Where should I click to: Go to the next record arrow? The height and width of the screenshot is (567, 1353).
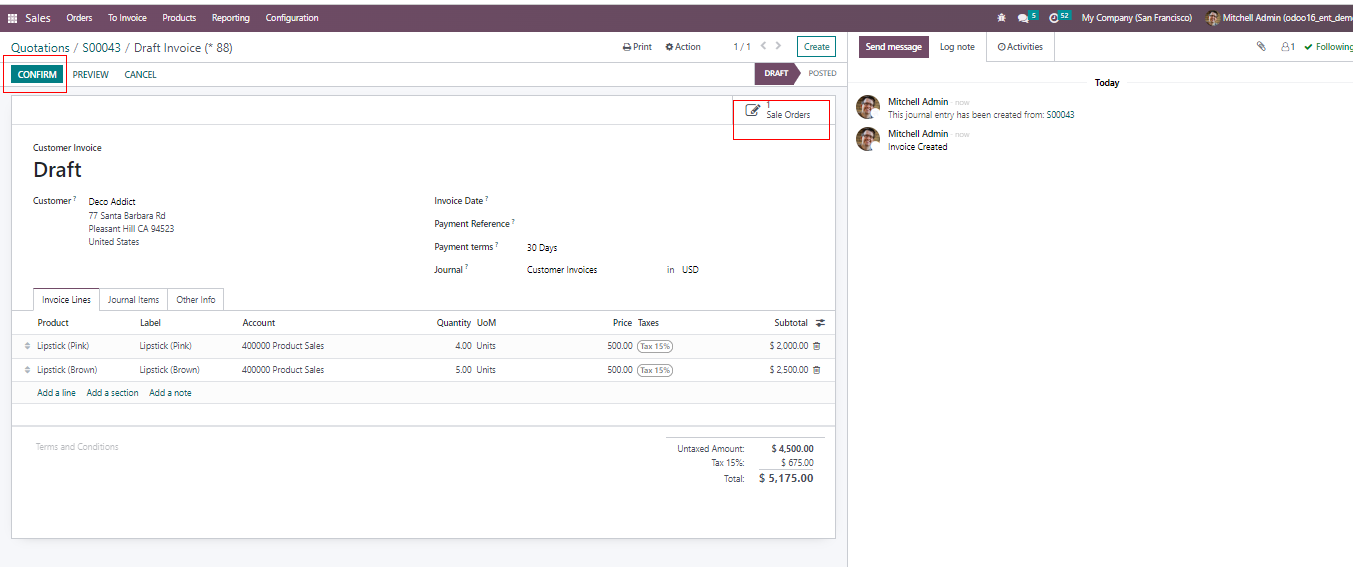(x=779, y=46)
